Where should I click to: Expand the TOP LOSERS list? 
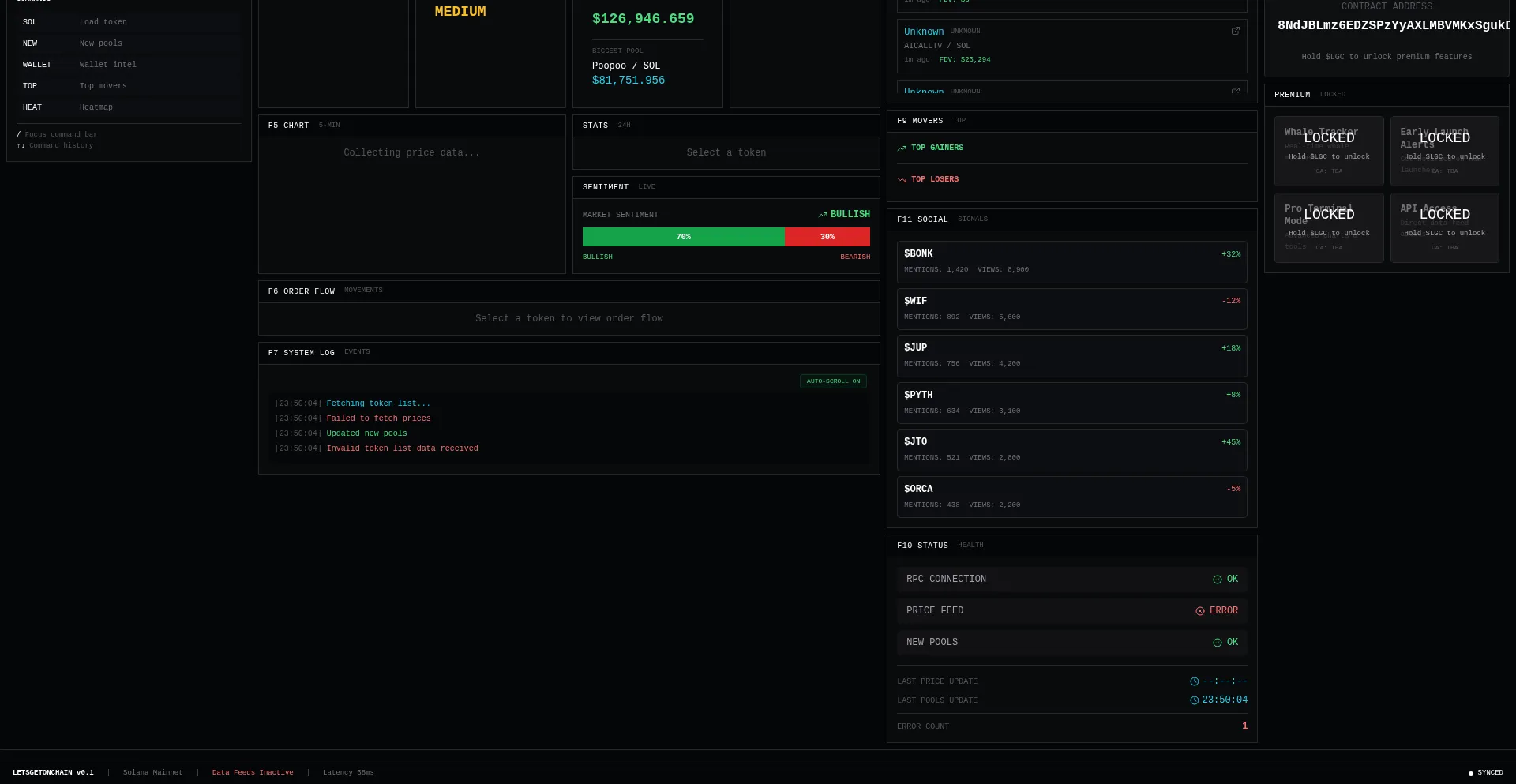tap(935, 179)
